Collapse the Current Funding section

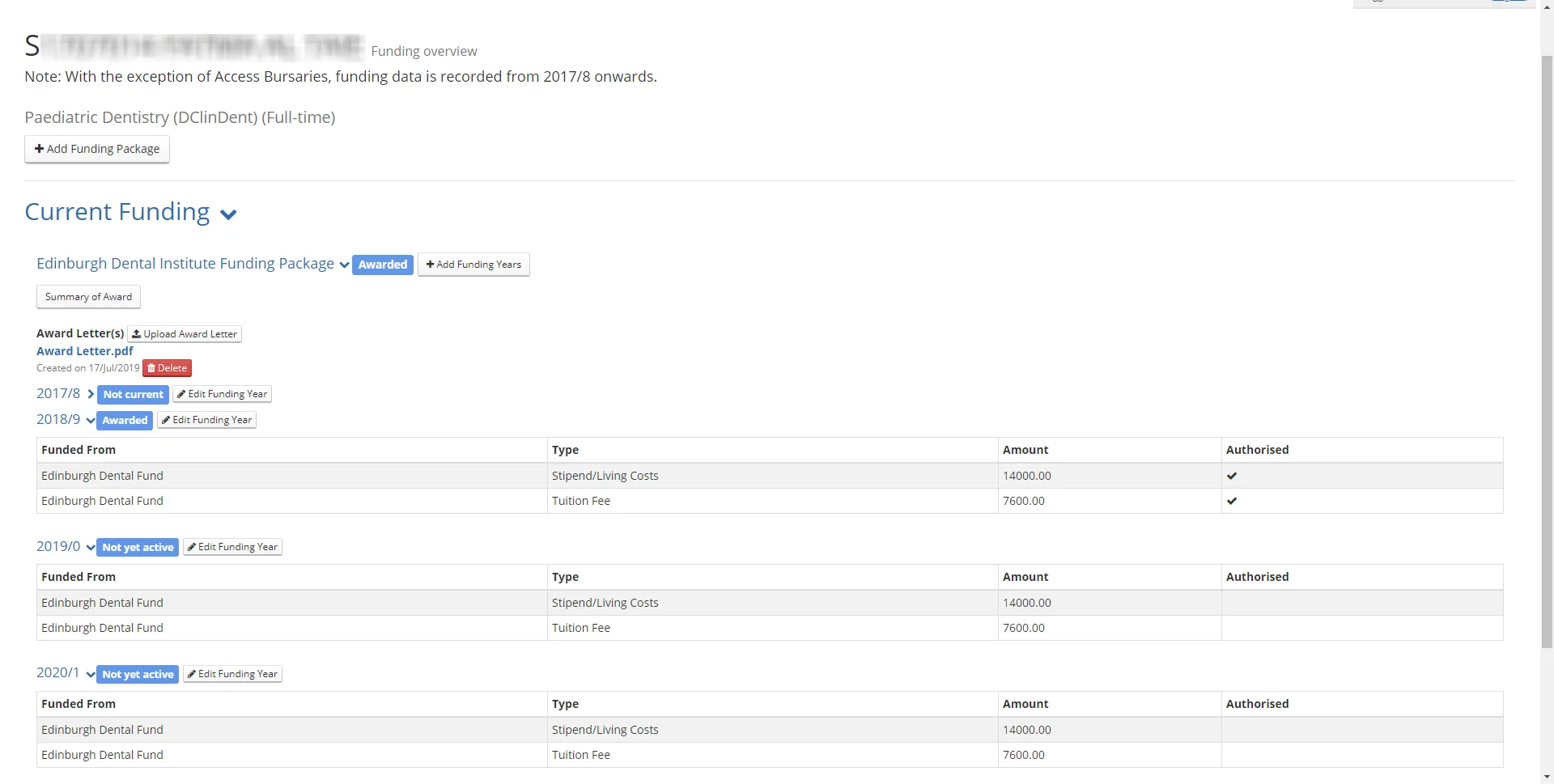pyautogui.click(x=228, y=214)
